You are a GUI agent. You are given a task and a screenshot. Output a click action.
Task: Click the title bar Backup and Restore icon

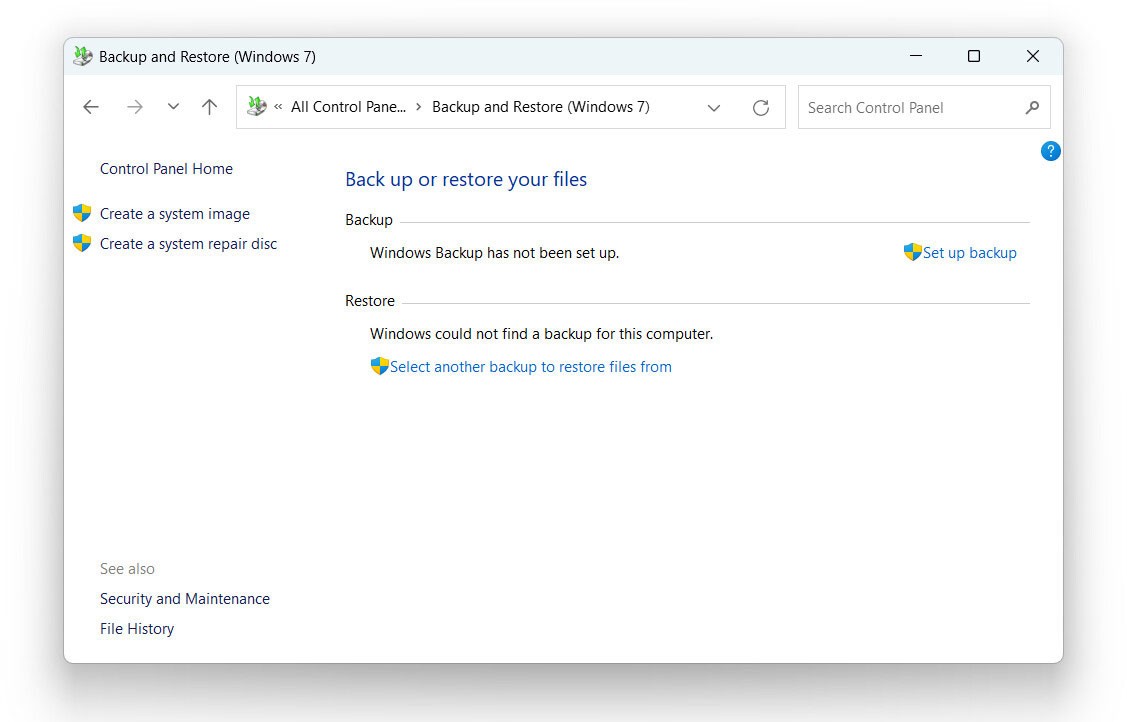[83, 57]
